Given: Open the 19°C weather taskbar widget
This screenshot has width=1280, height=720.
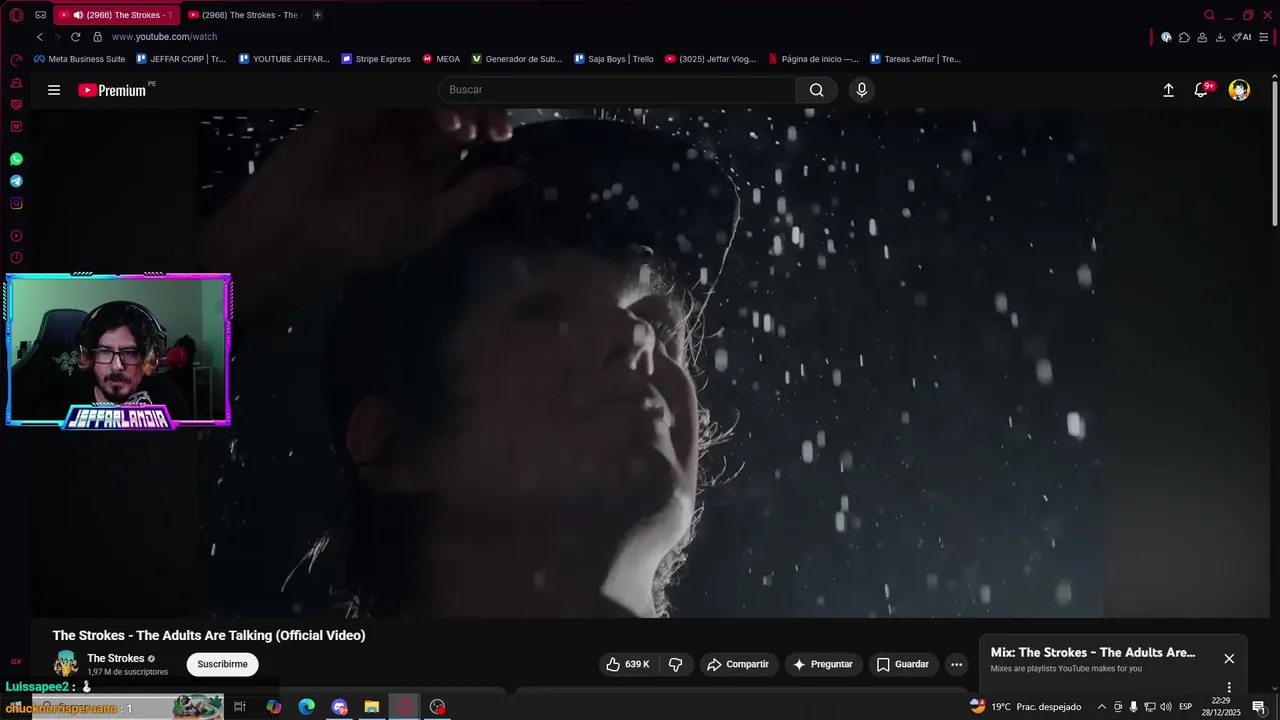Looking at the screenshot, I should pos(1026,707).
